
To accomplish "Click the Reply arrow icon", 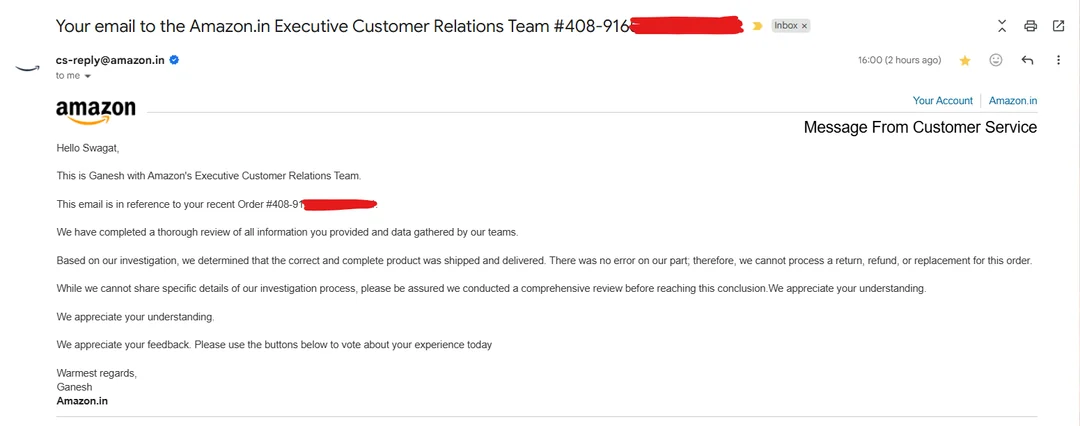I will coord(1027,60).
